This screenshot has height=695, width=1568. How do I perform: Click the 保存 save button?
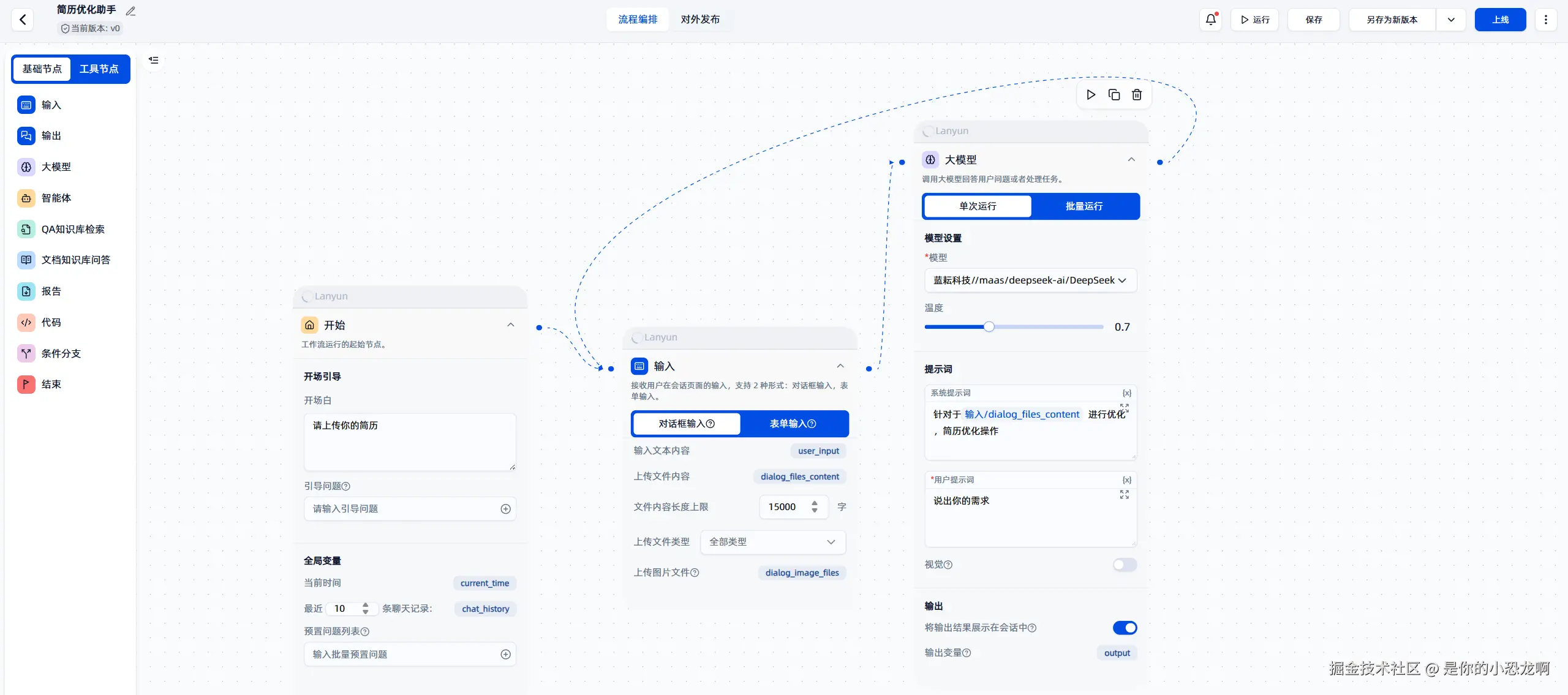click(x=1314, y=20)
